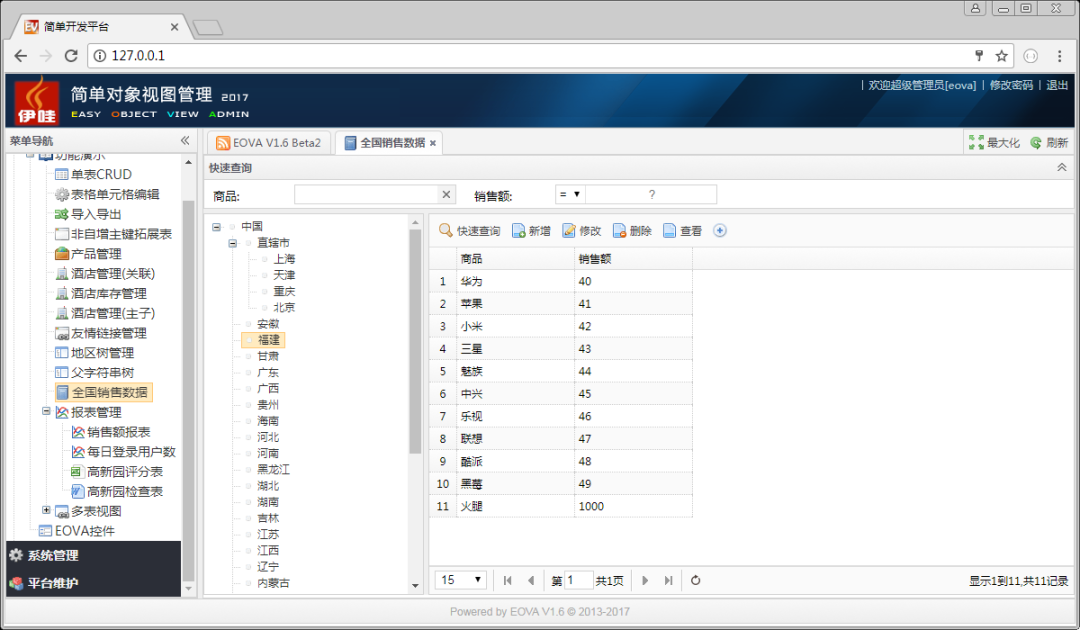1080x630 pixels.
Task: Close the 全国销售数据 tab
Action: (433, 143)
